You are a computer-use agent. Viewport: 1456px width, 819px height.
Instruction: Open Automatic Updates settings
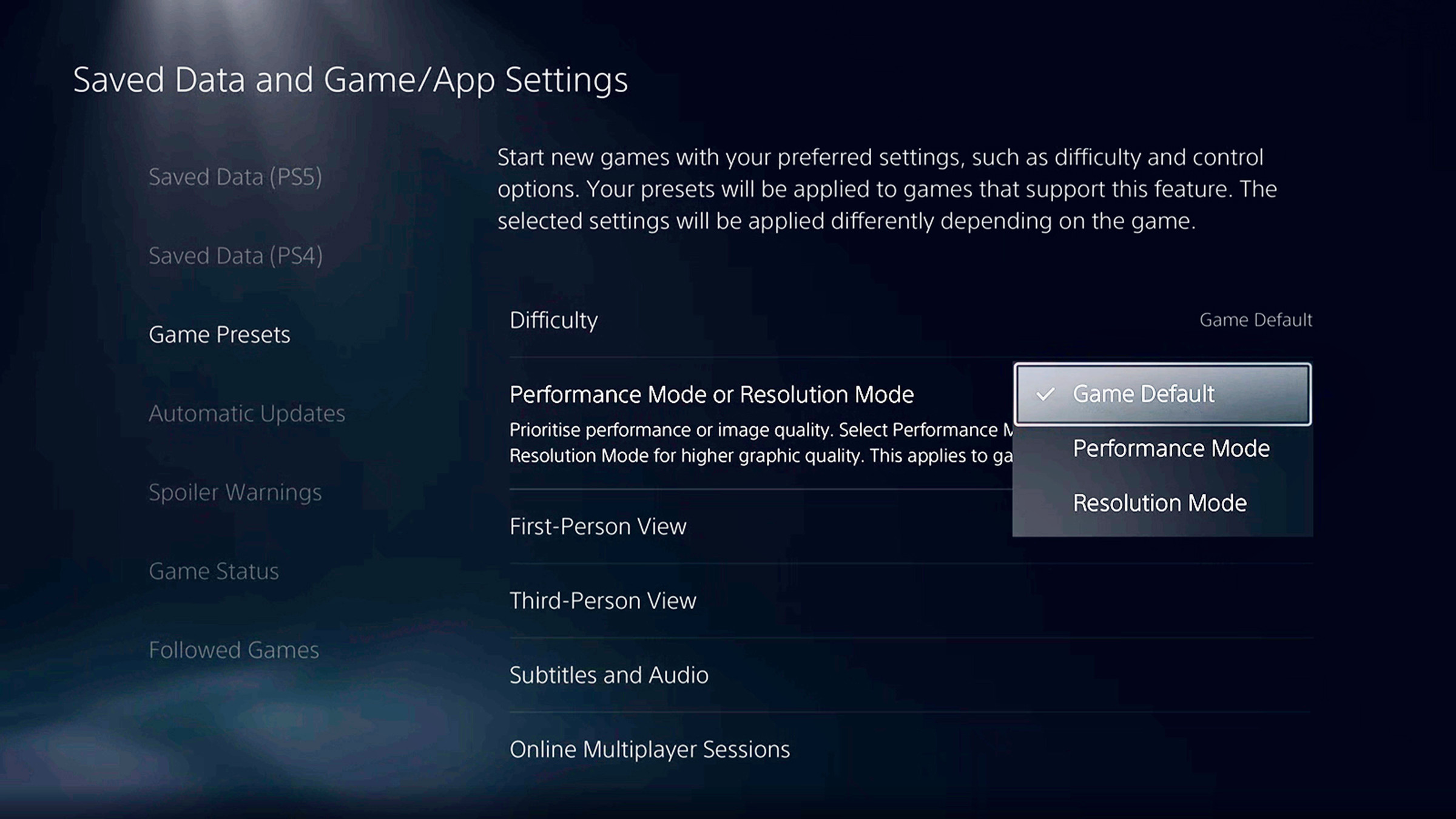pyautogui.click(x=246, y=412)
